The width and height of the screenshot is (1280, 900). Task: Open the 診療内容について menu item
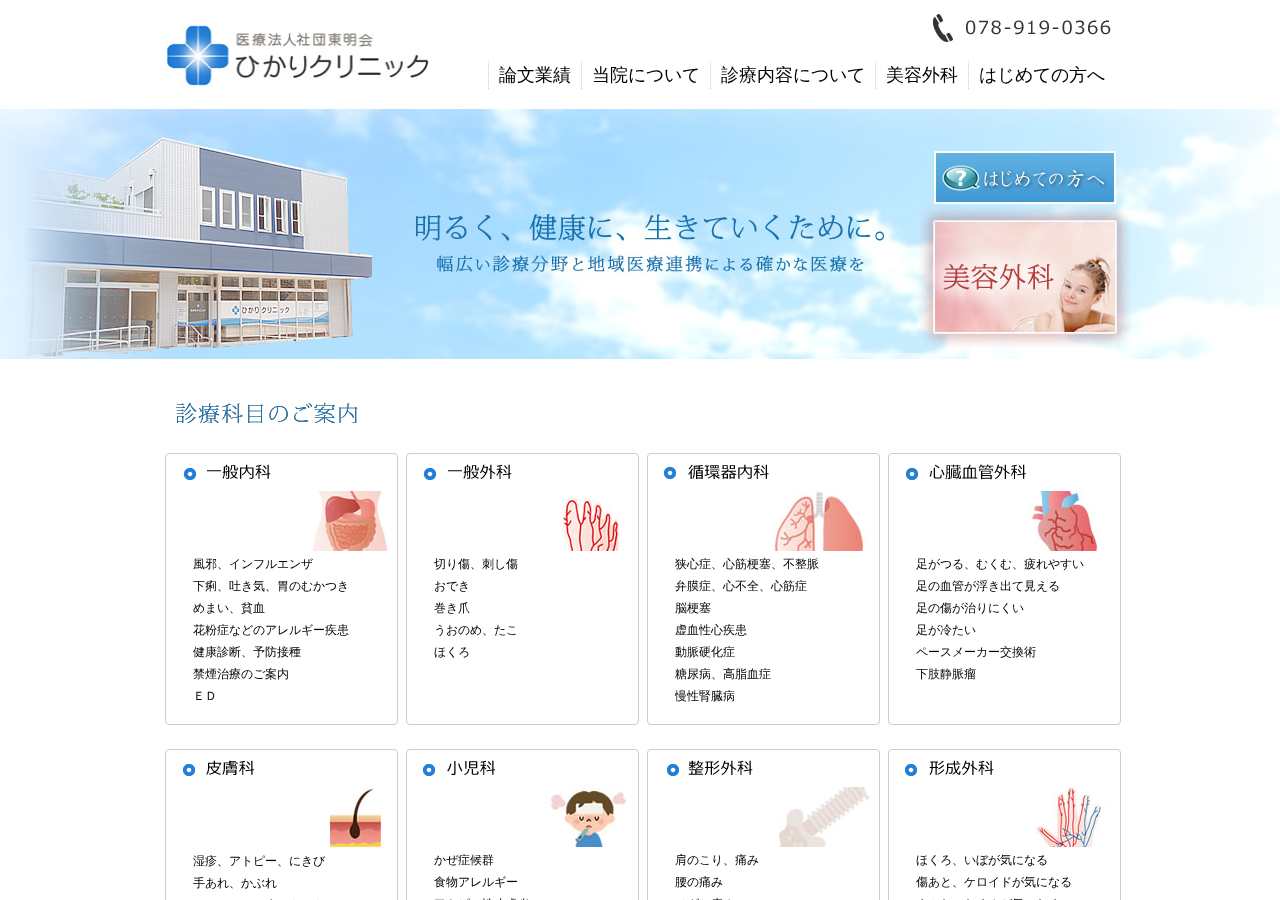click(x=793, y=75)
